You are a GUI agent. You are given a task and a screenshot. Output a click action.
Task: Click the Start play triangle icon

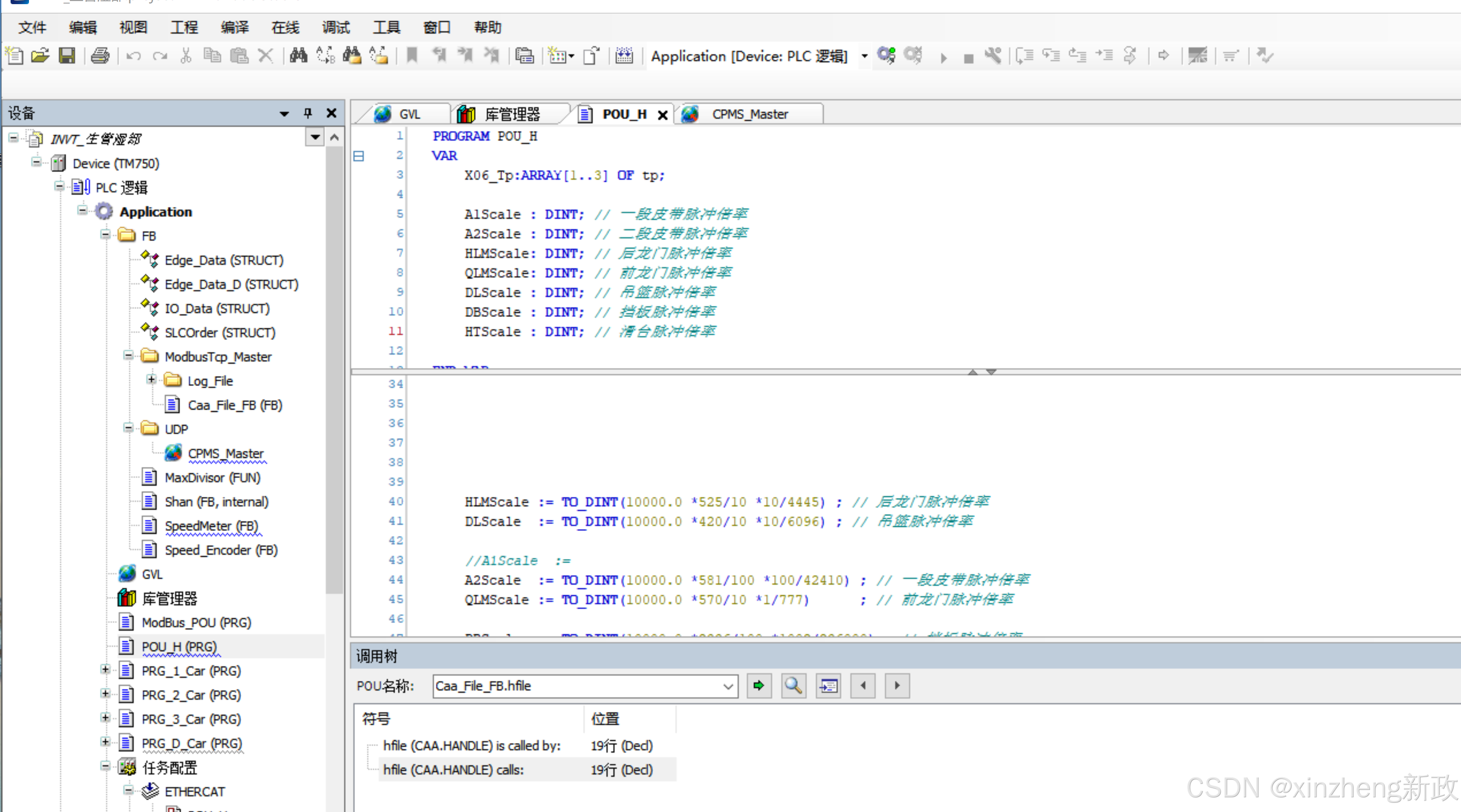tap(944, 58)
